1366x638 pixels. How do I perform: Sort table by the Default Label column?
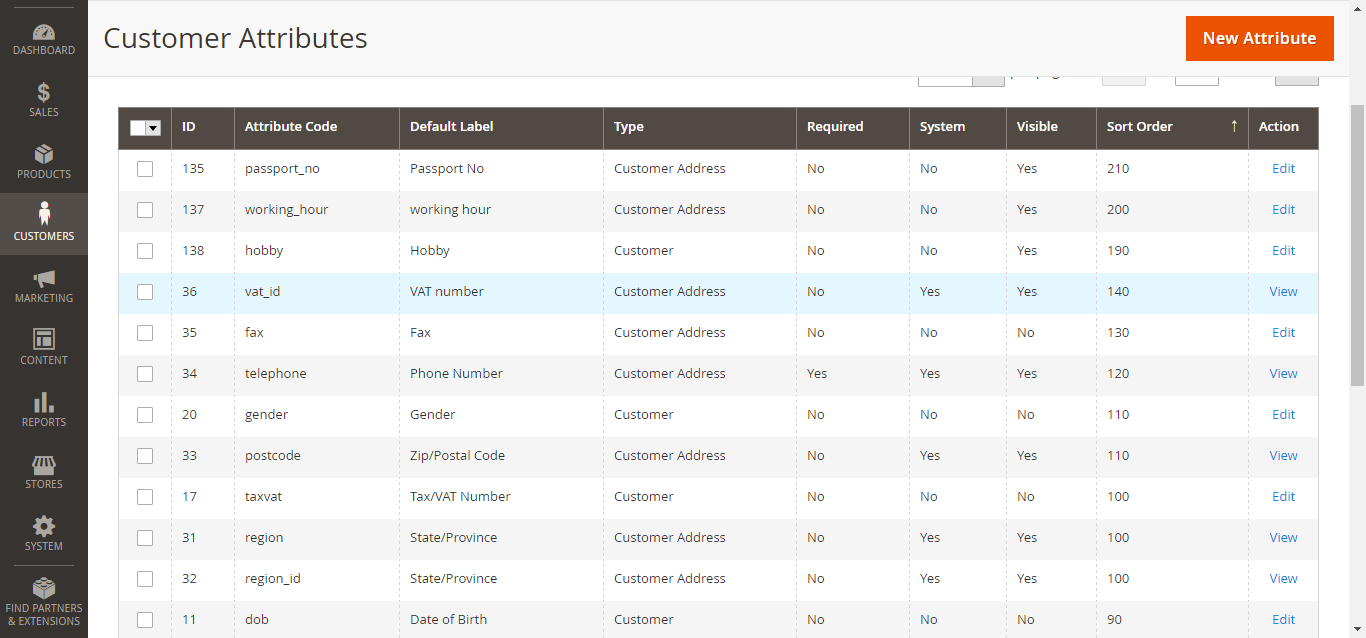(452, 127)
